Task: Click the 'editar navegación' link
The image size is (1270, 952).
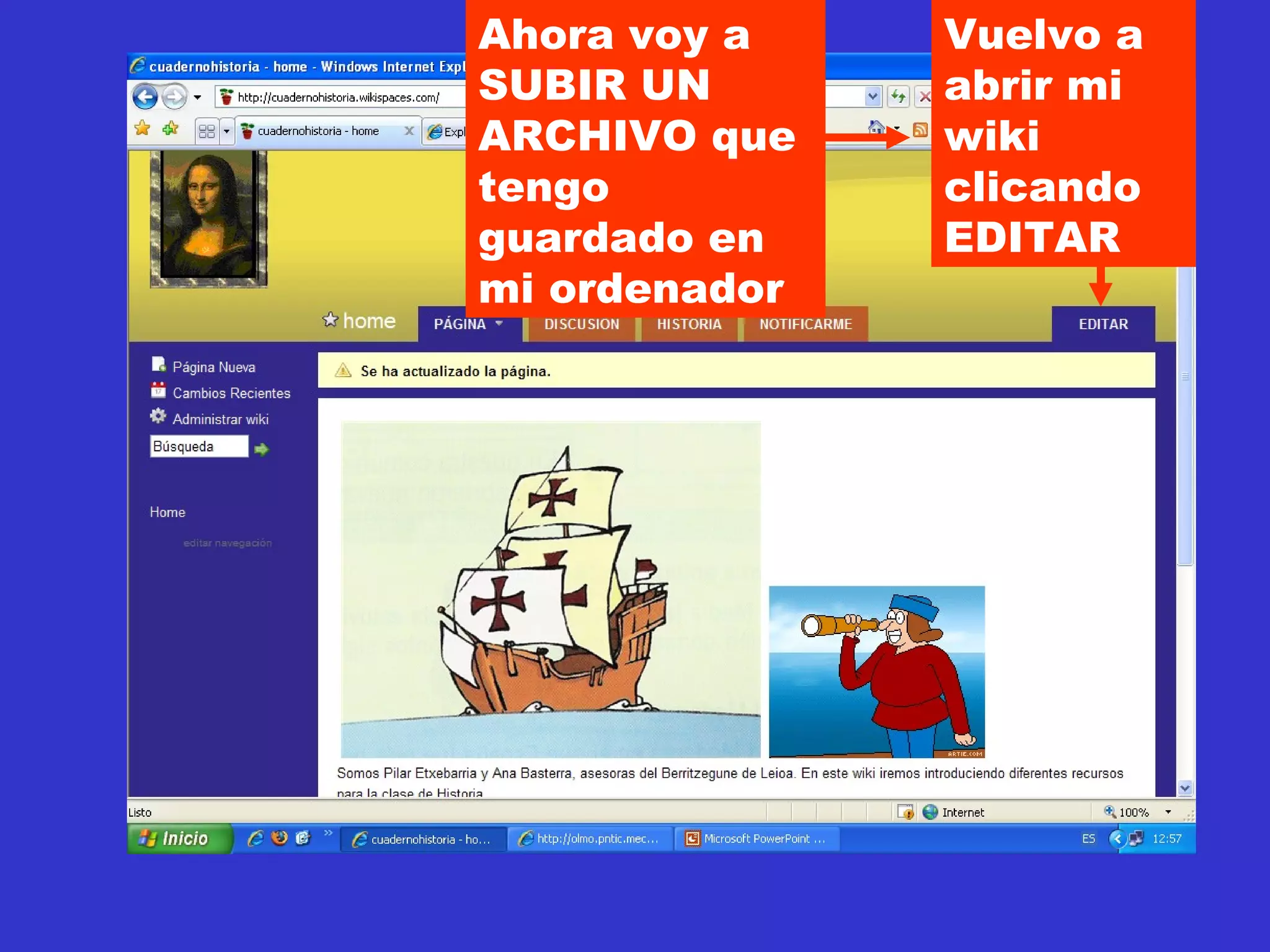Action: pyautogui.click(x=228, y=543)
